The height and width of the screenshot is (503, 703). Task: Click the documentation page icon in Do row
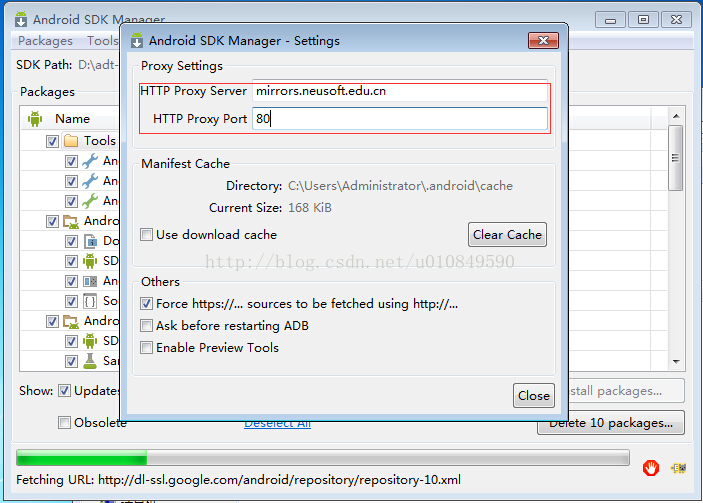(x=90, y=241)
